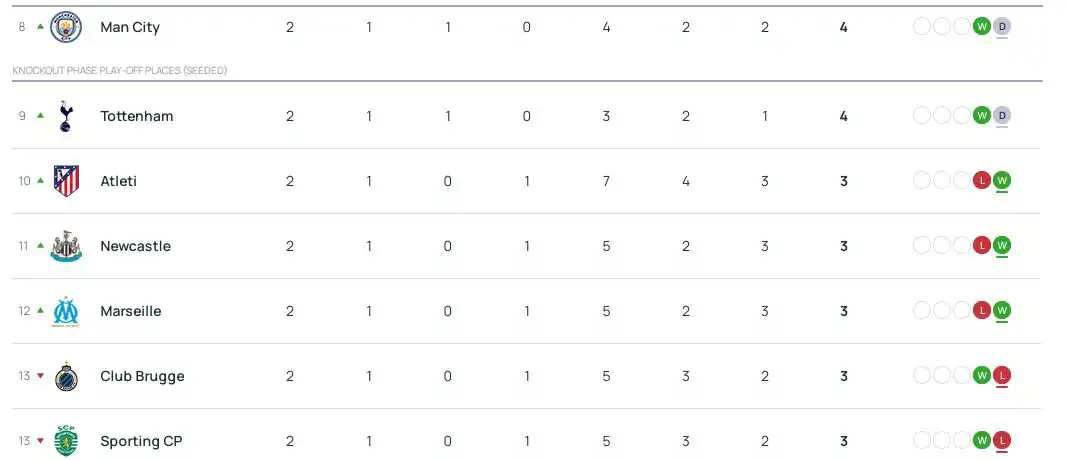Click the Man City club crest
This screenshot has width=1066, height=460.
66,27
